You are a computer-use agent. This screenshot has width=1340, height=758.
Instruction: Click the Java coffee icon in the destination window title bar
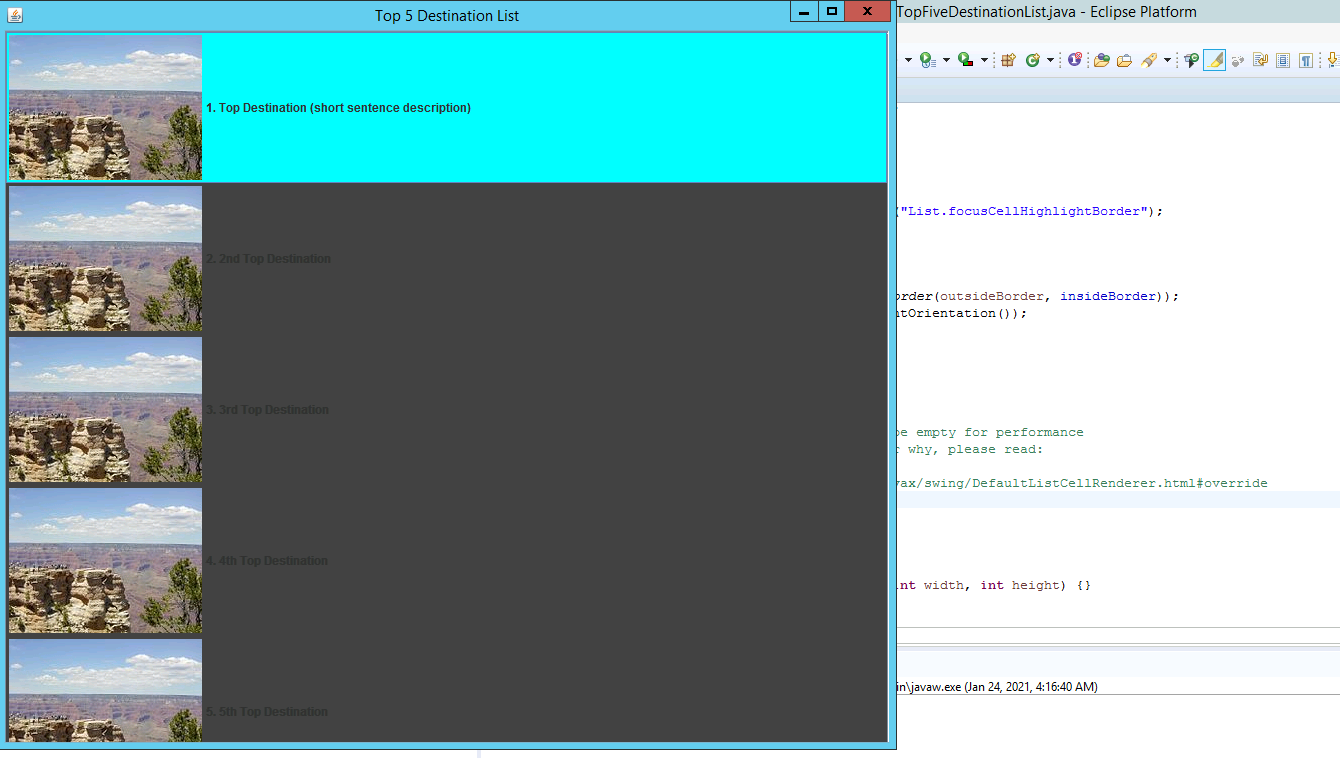15,15
